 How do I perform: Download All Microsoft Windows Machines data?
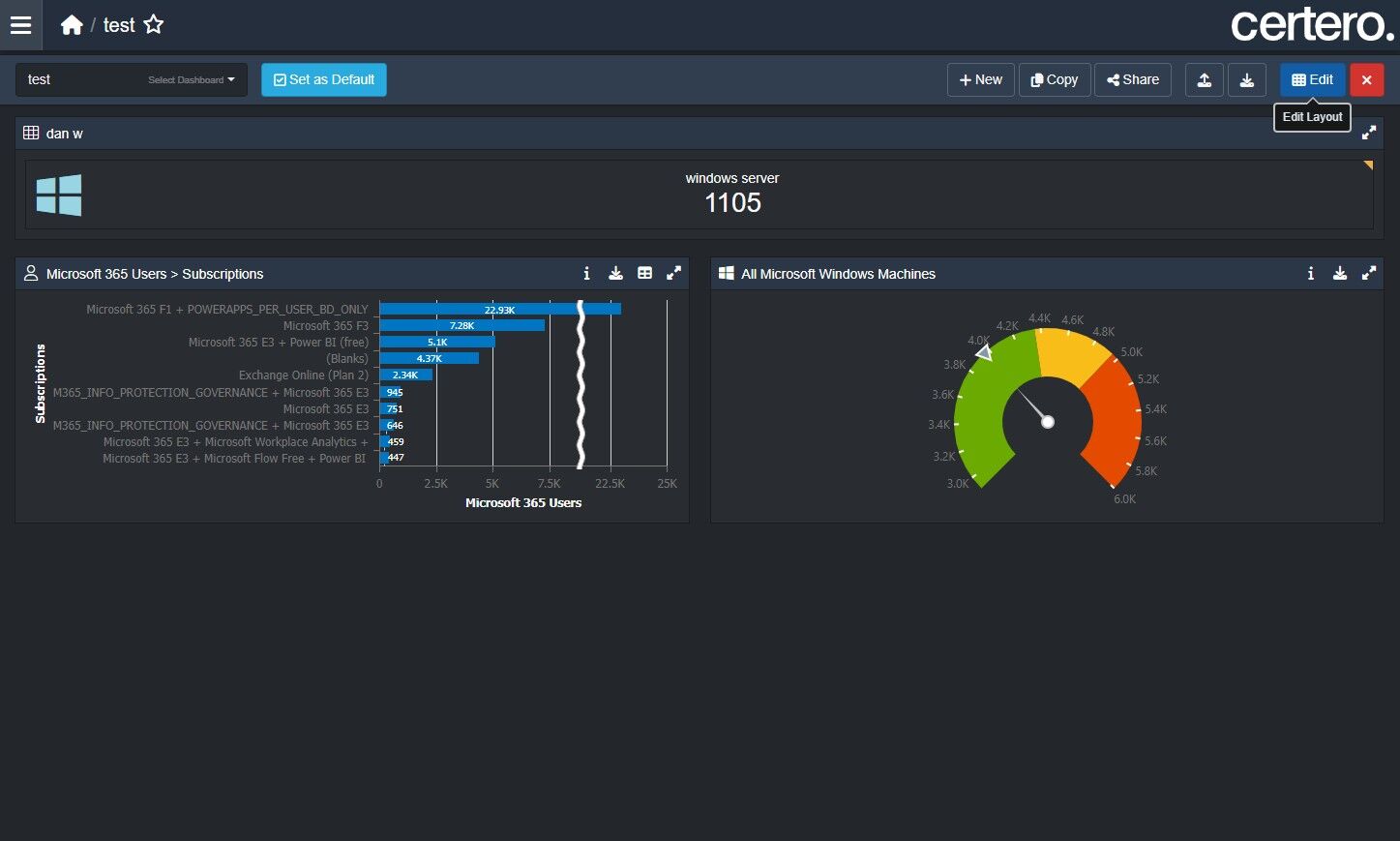click(1340, 274)
